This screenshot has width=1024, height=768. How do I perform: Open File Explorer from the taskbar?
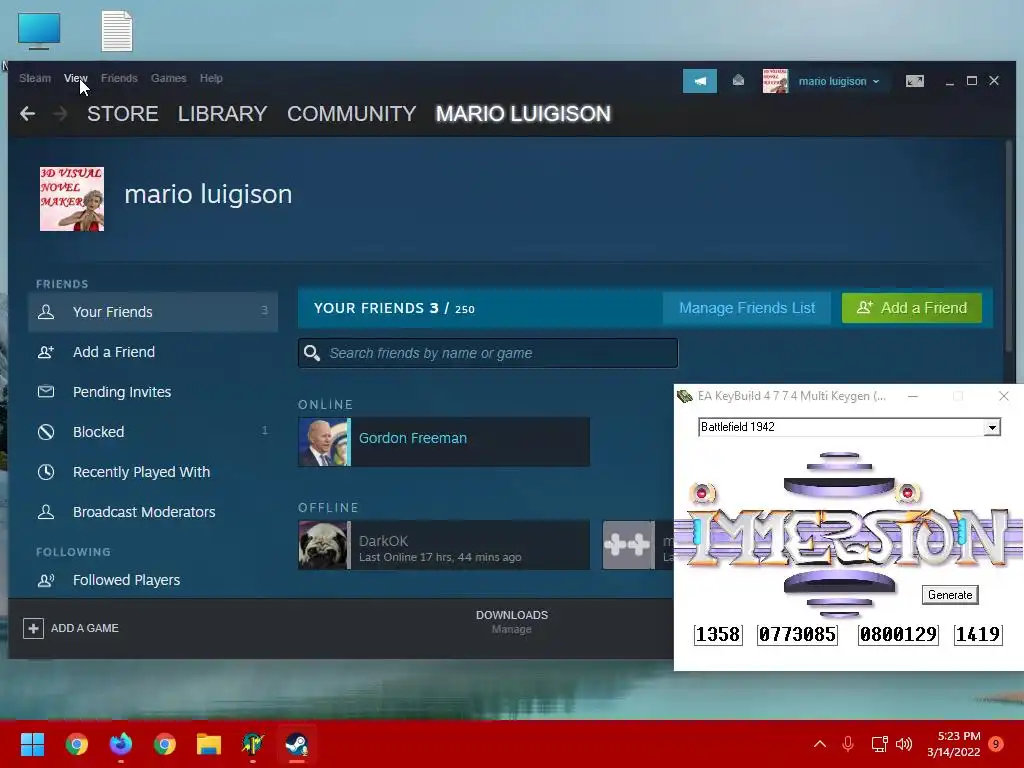[209, 744]
